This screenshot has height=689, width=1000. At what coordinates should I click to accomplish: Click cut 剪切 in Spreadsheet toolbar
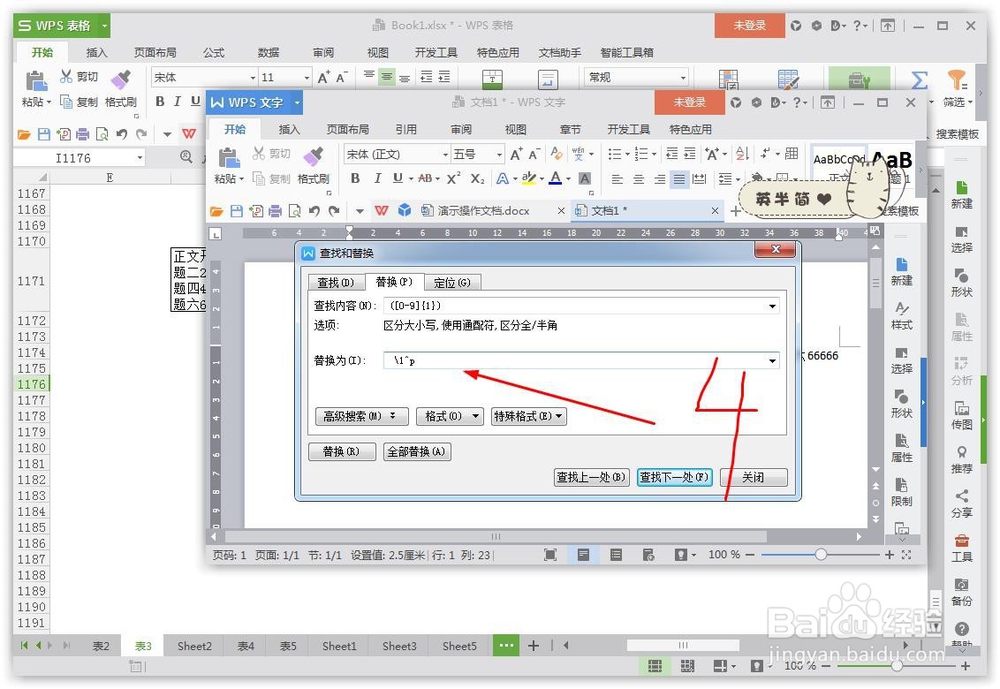pos(79,77)
